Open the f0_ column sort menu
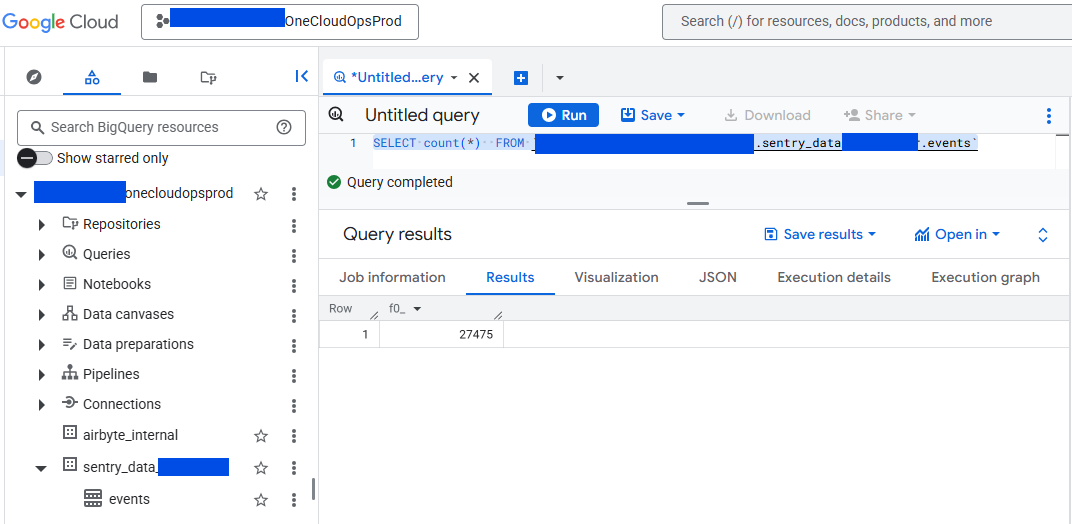The width and height of the screenshot is (1072, 524). (x=417, y=309)
